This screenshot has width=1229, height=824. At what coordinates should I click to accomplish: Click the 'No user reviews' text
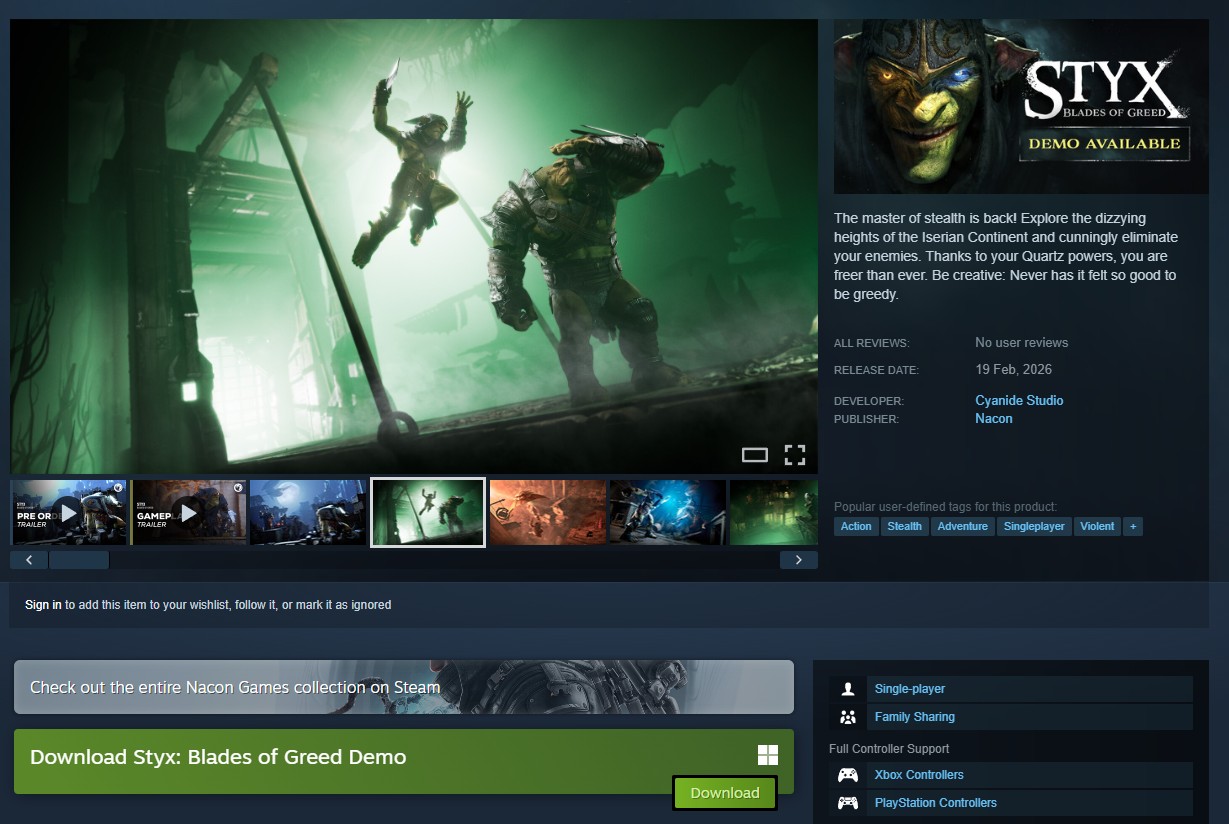(x=1022, y=342)
